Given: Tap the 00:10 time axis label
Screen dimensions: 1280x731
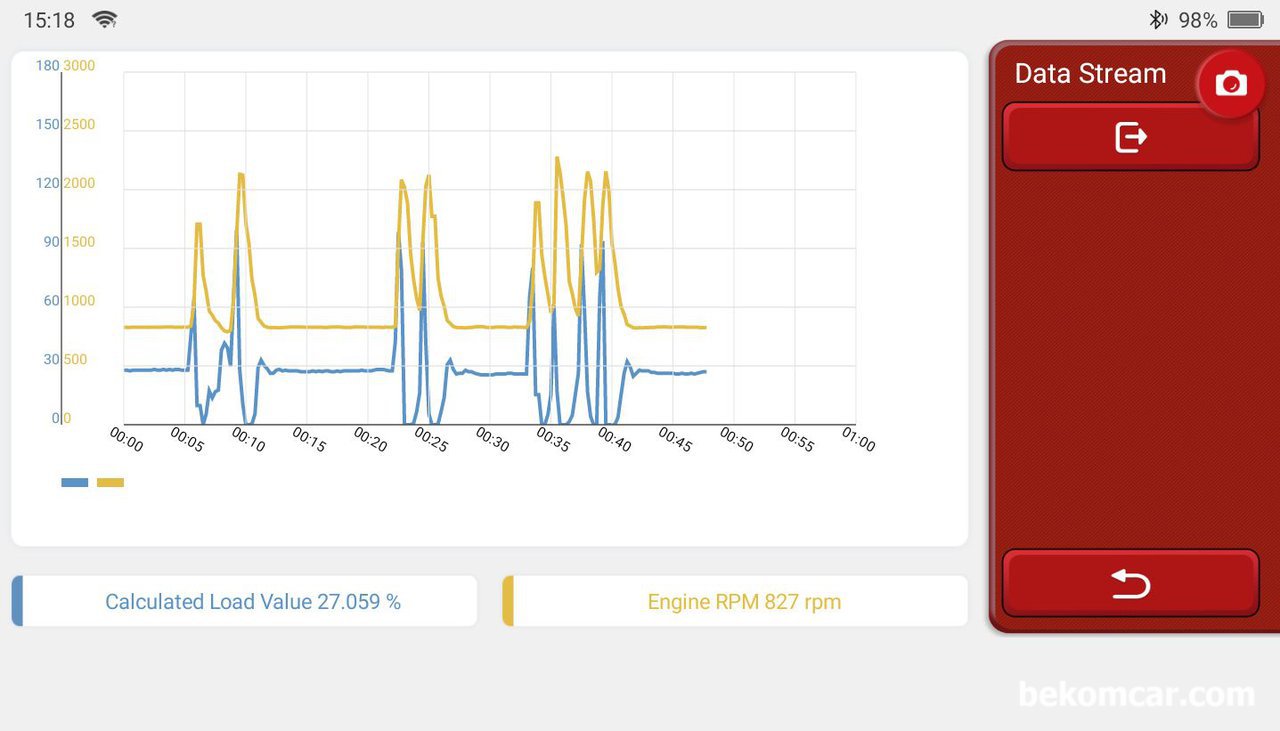Looking at the screenshot, I should click(248, 439).
